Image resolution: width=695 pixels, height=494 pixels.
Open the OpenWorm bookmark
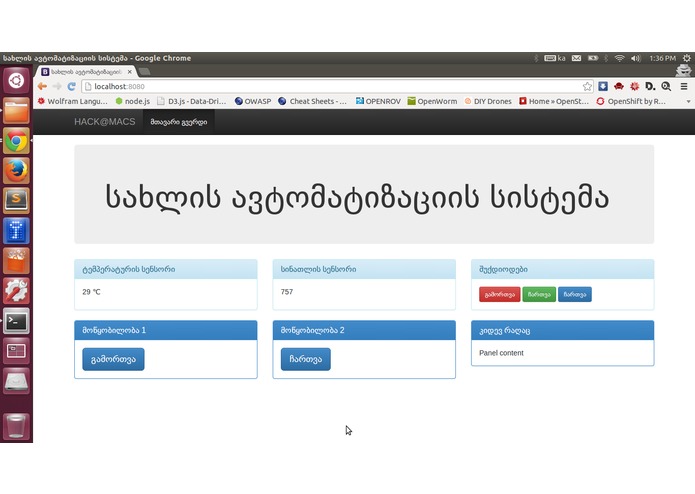[x=432, y=101]
